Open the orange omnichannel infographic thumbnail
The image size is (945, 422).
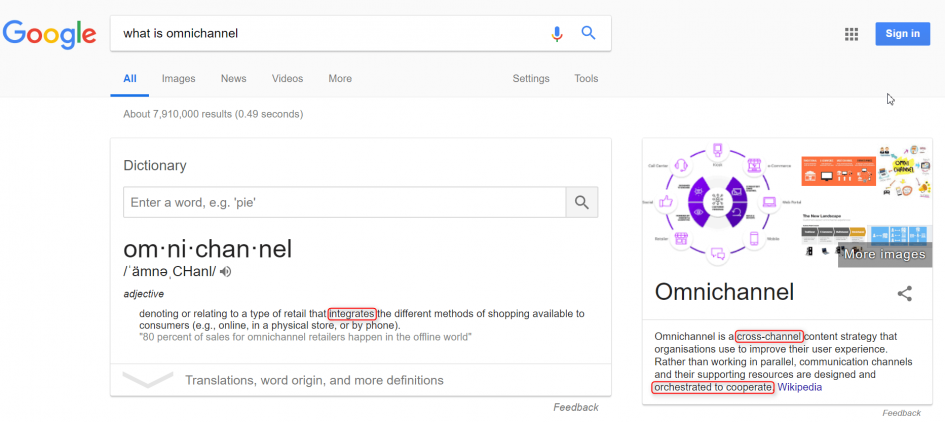pos(838,171)
